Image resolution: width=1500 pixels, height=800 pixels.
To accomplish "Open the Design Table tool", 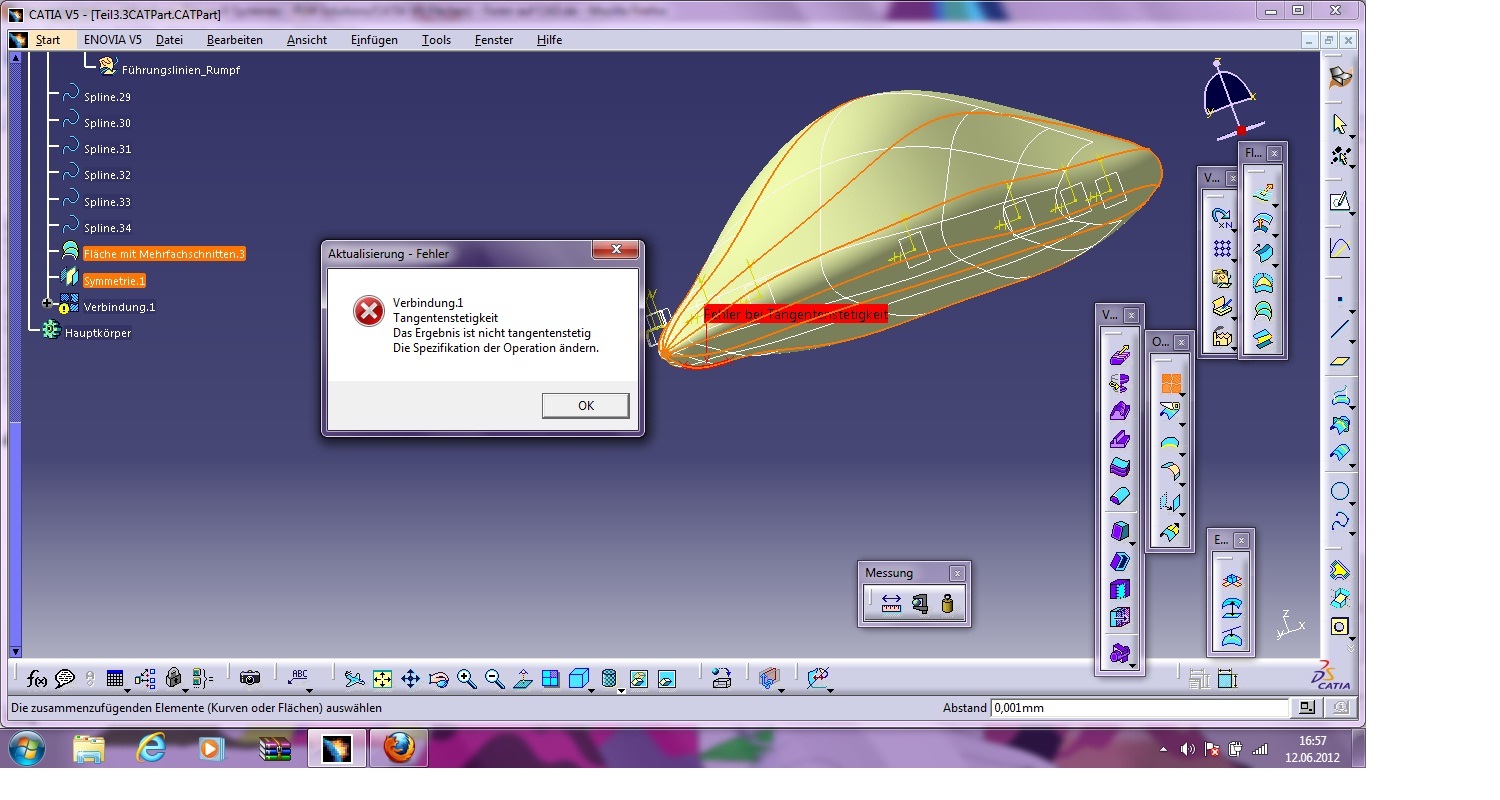I will click(x=114, y=679).
